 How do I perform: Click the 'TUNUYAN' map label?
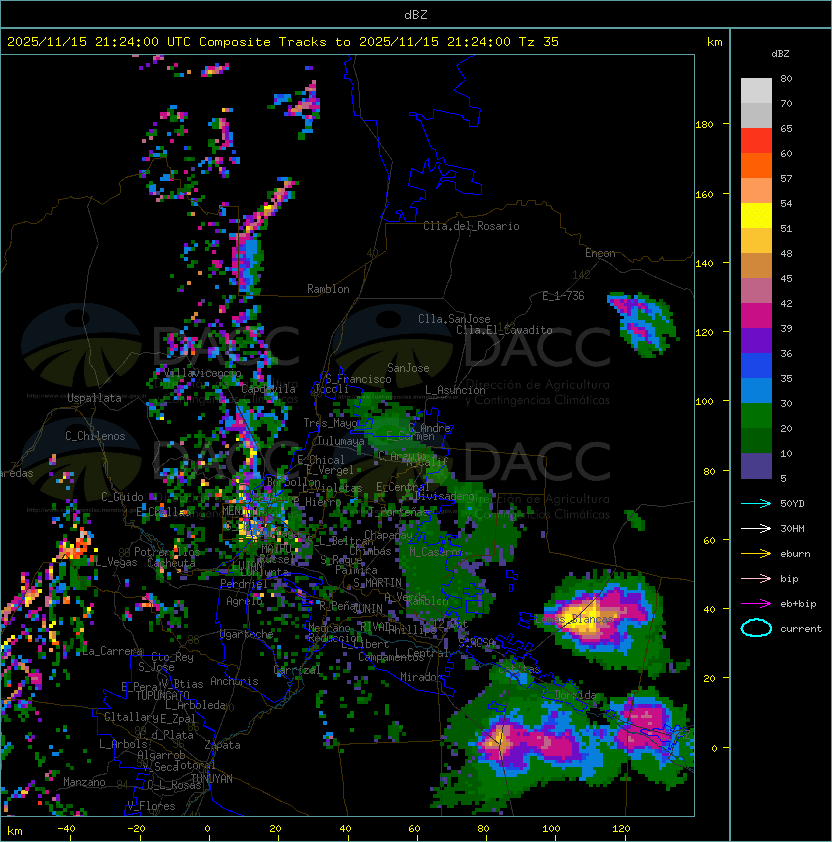(212, 778)
